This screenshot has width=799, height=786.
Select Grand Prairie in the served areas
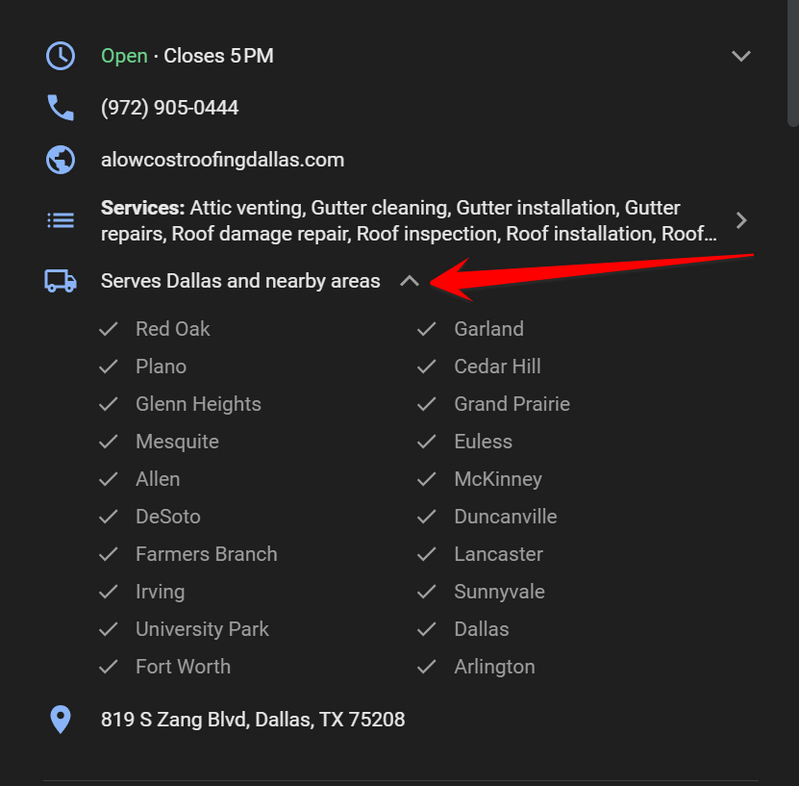coord(512,404)
